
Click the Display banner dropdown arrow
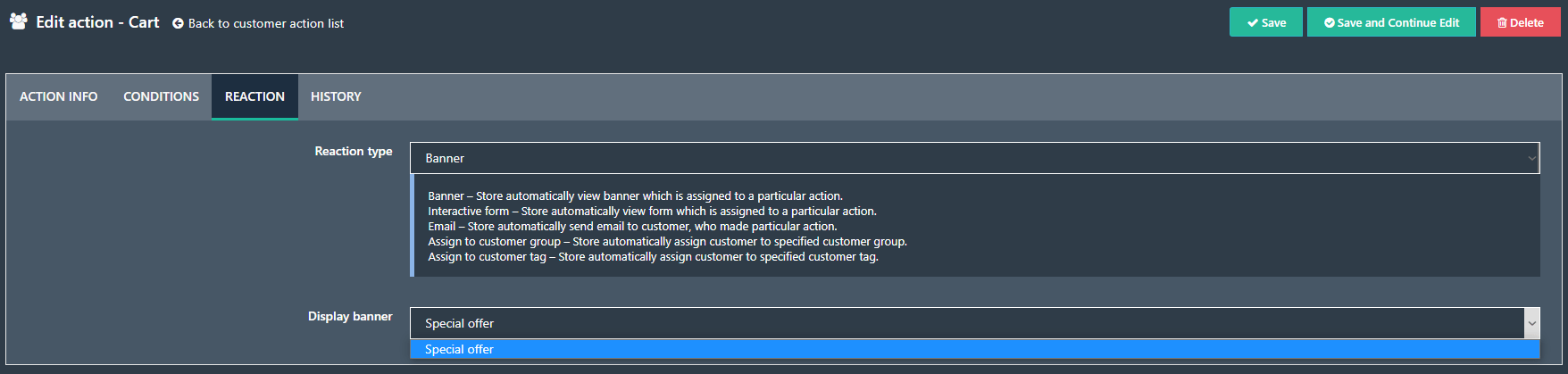[x=1532, y=323]
